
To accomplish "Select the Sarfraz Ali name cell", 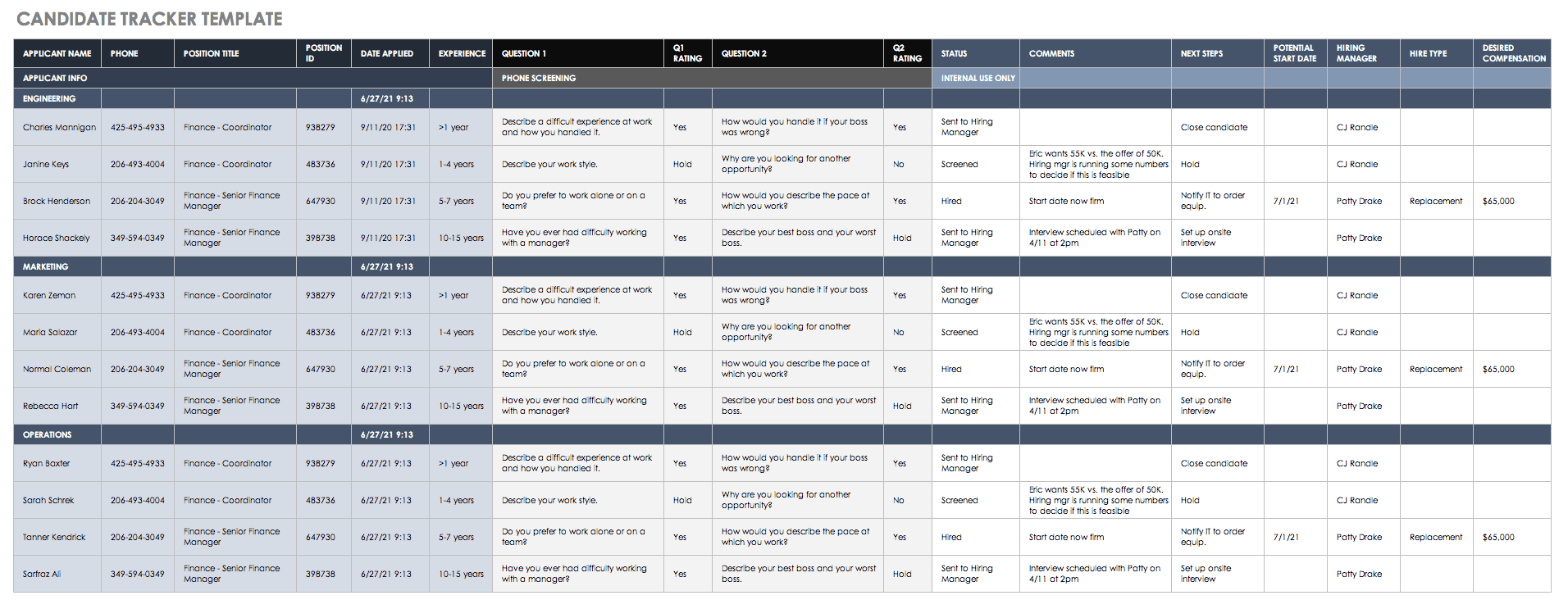I will click(42, 574).
